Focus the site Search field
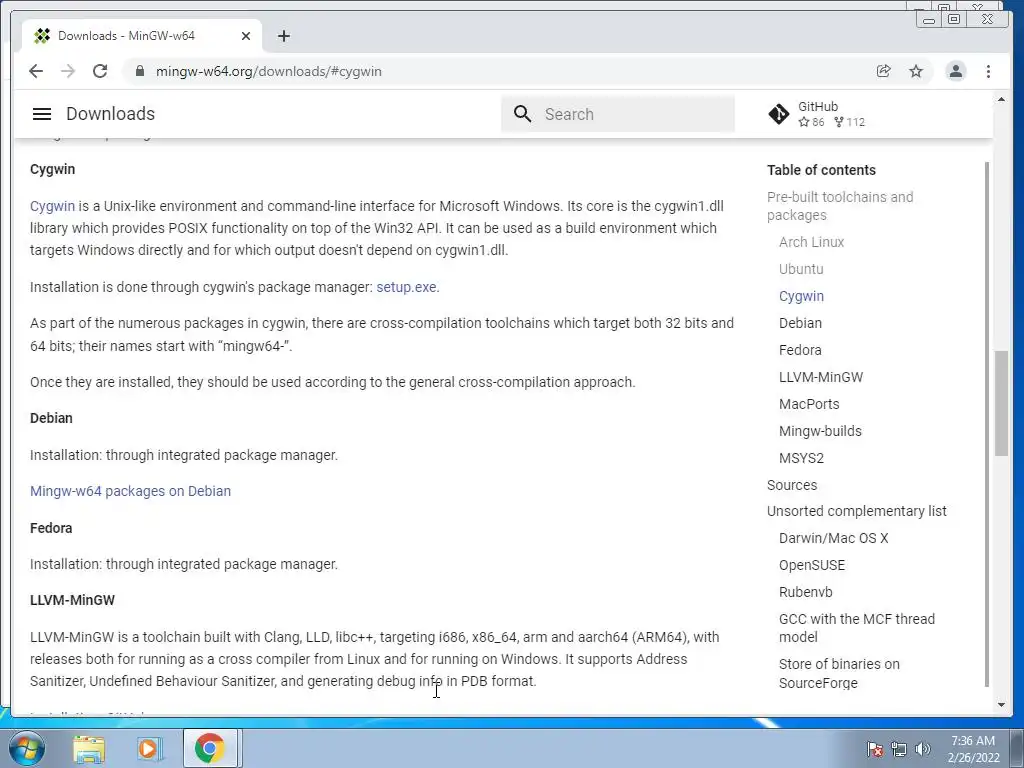Screen dimensions: 1024x768 click(618, 114)
